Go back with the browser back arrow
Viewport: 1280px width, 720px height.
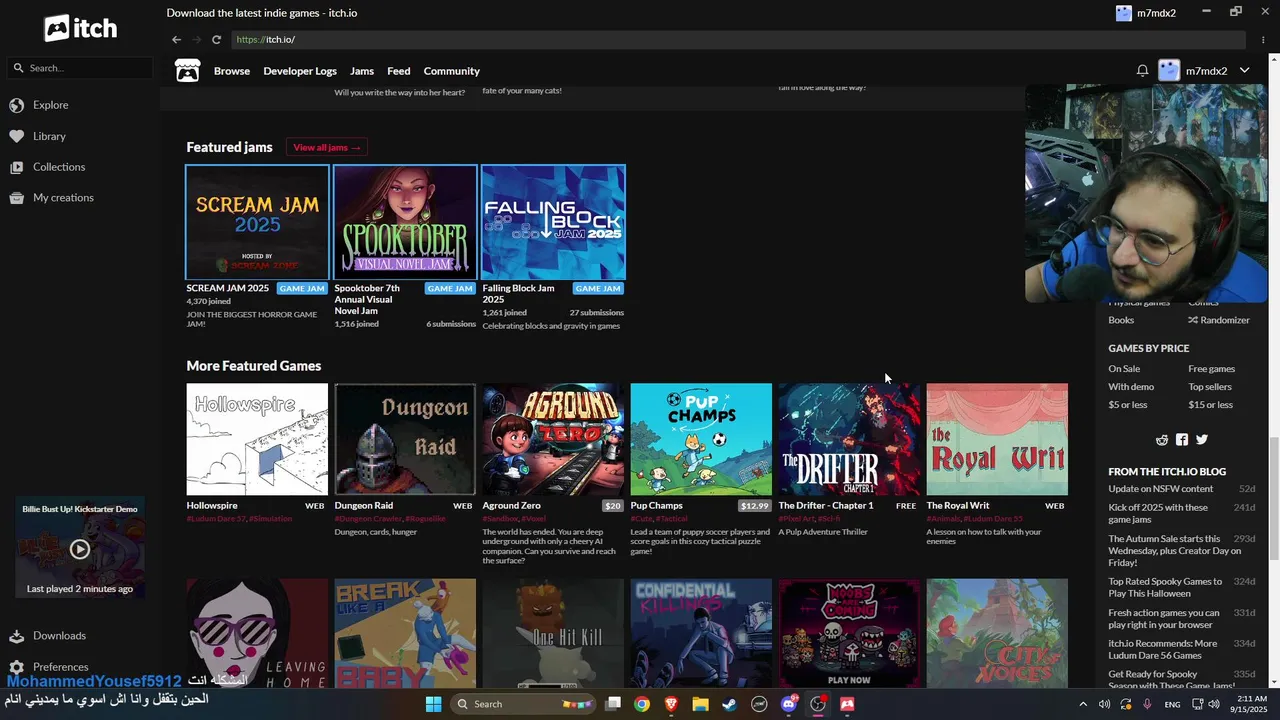click(x=177, y=40)
